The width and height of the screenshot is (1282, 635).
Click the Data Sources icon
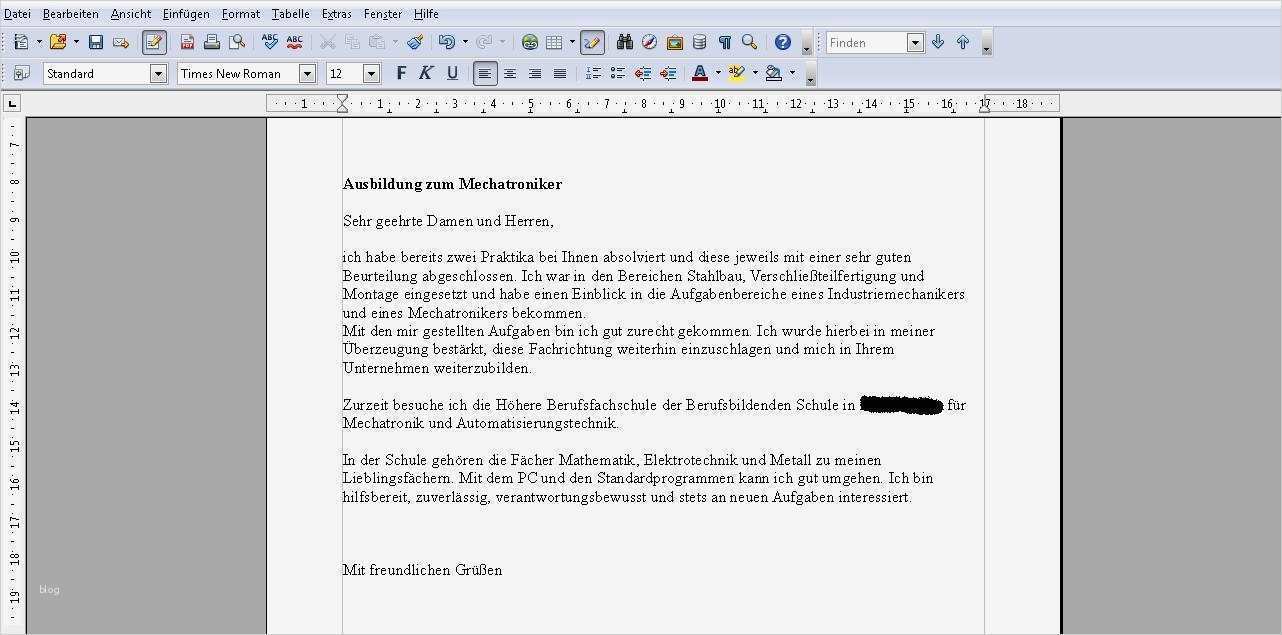click(700, 42)
